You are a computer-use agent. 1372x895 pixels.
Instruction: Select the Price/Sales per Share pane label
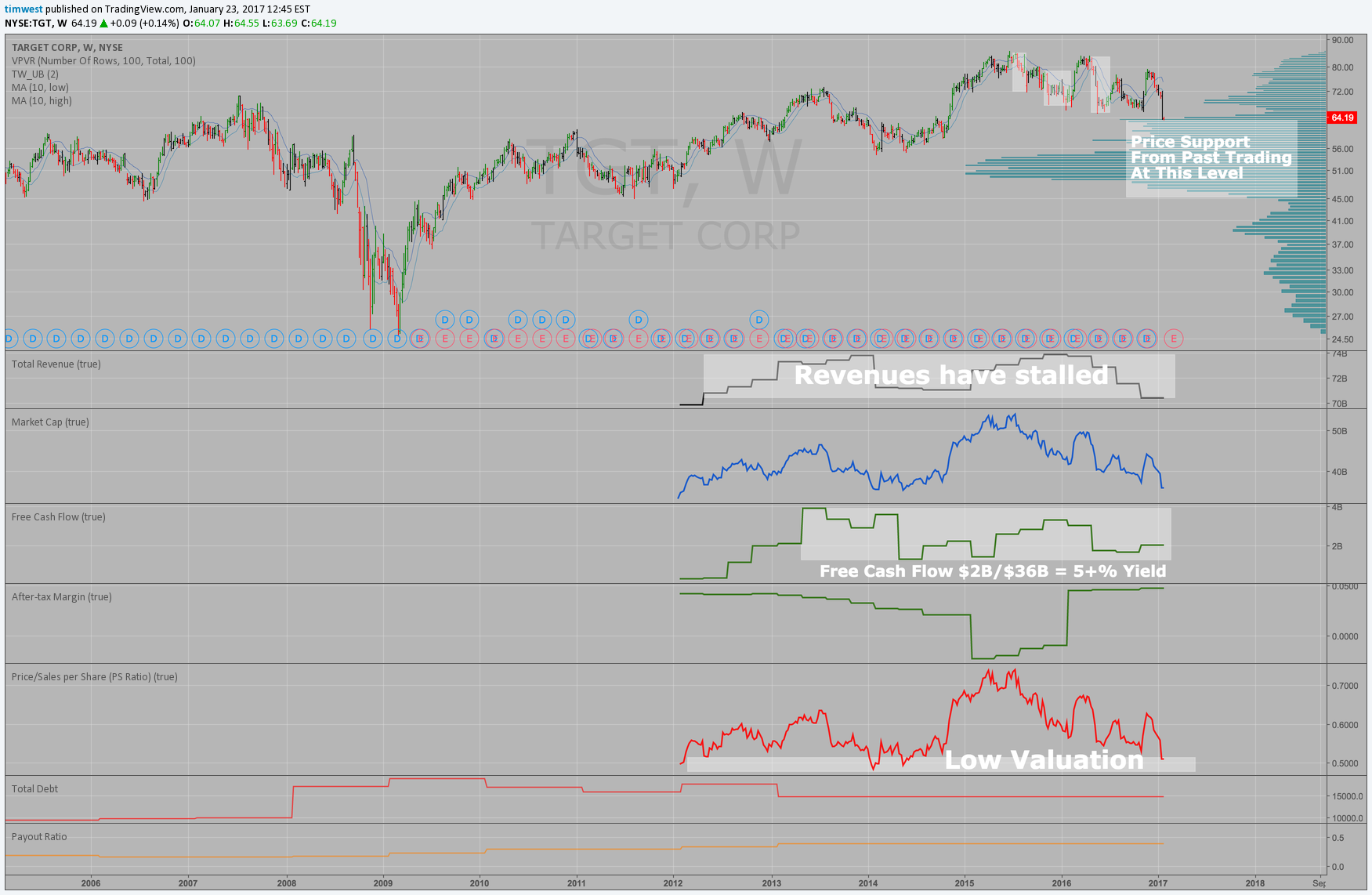95,677
